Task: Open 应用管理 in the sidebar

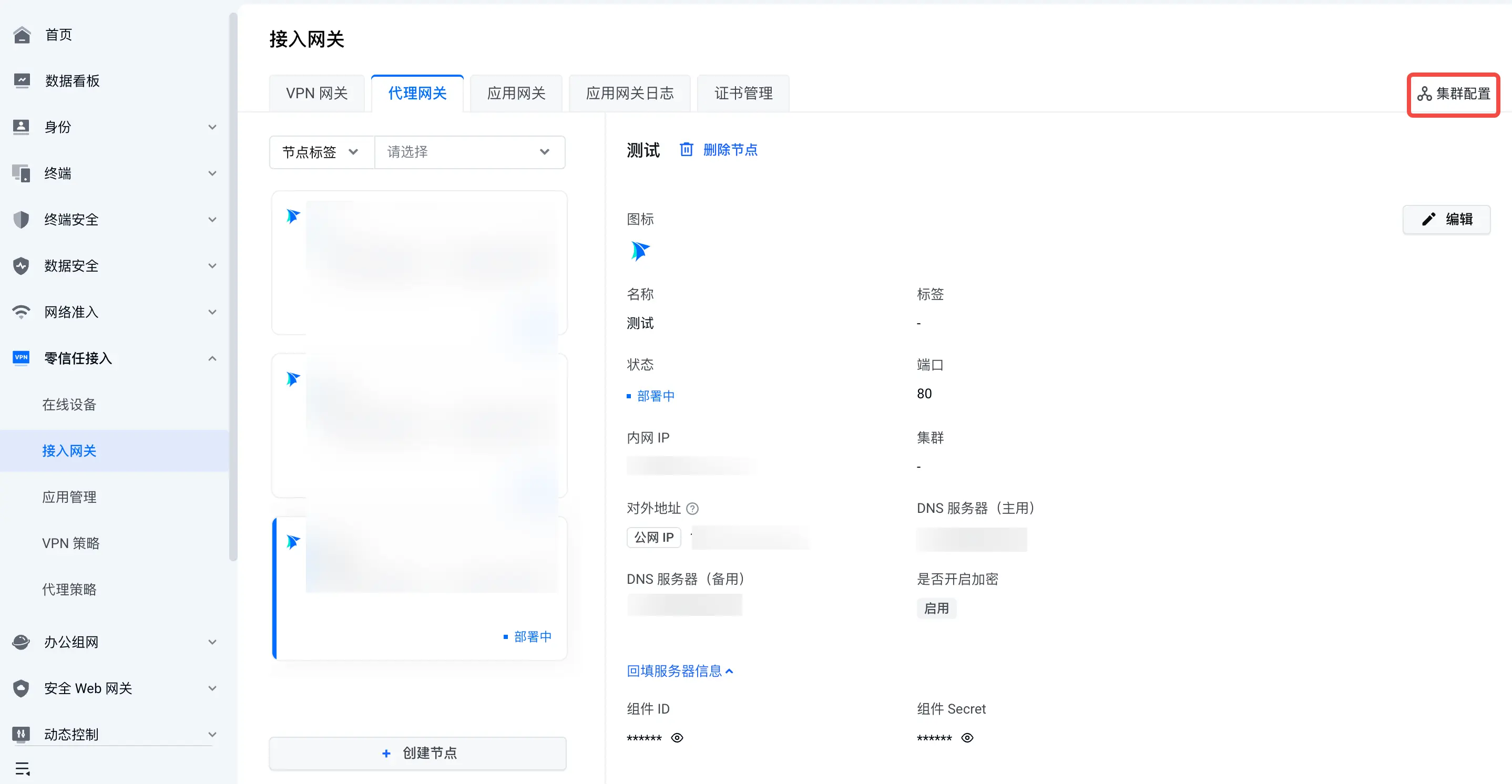Action: pos(69,497)
